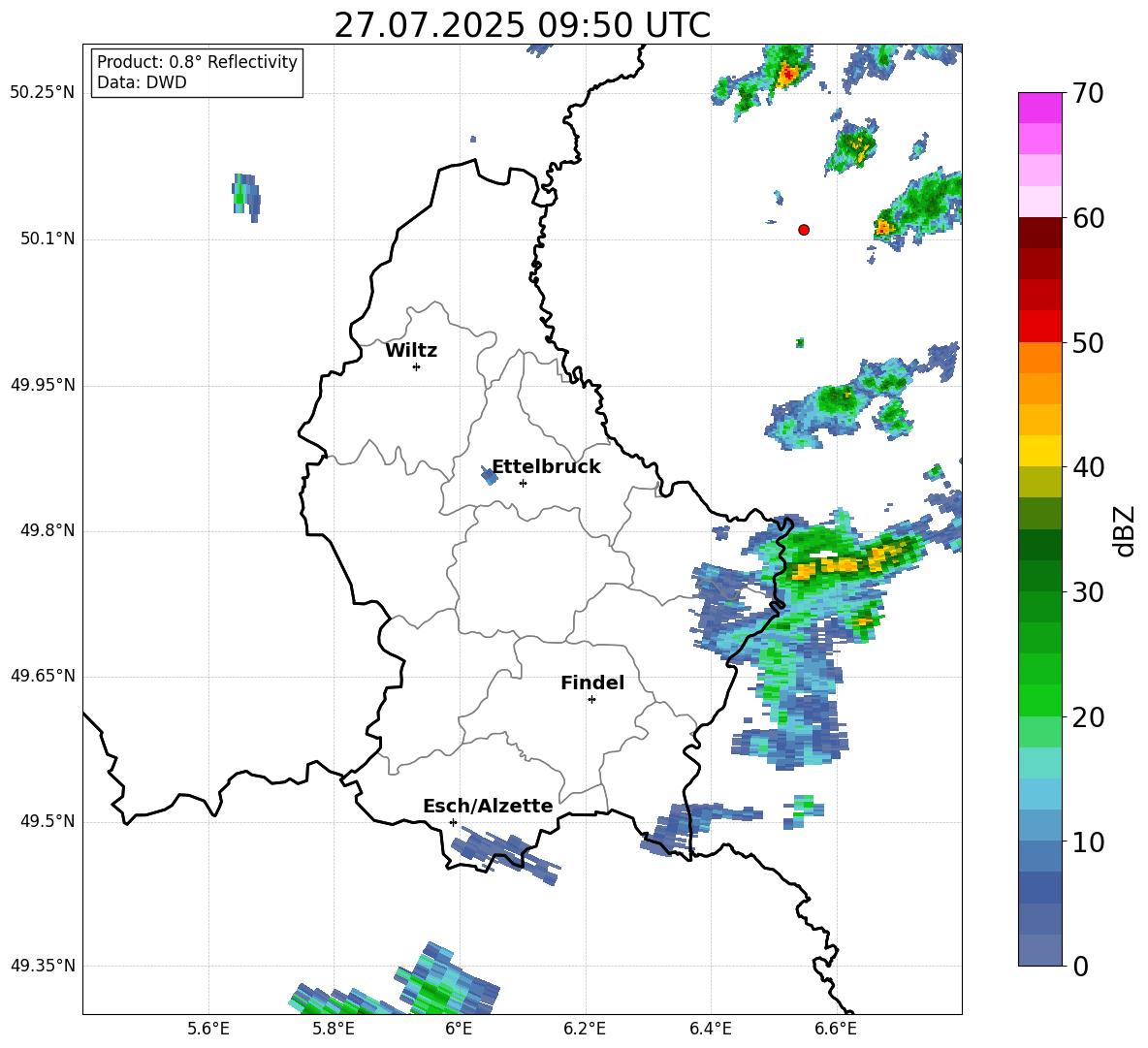Click the 49.5°N latitude label
This screenshot has width=1148, height=1048.
coord(48,821)
